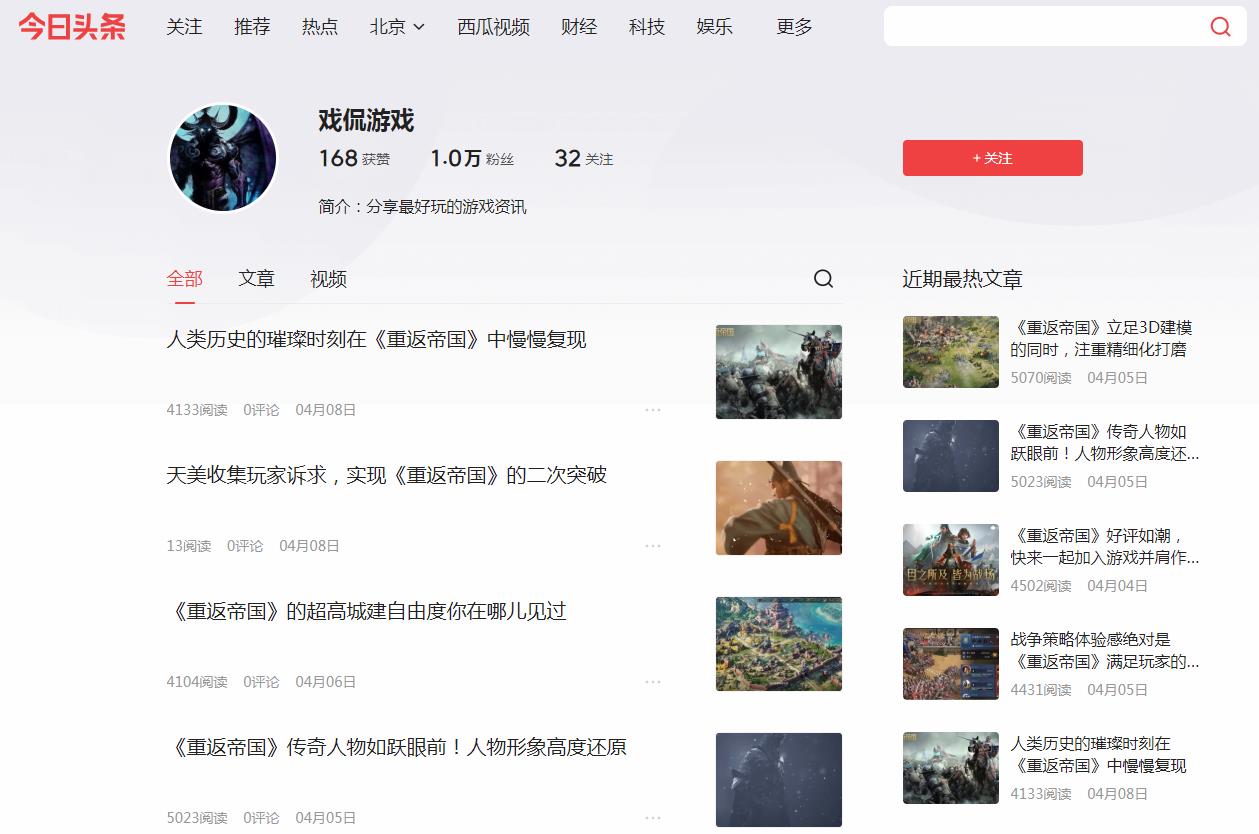
Task: Click sidebar thumbnail for 好评如潮 article
Action: tap(951, 560)
